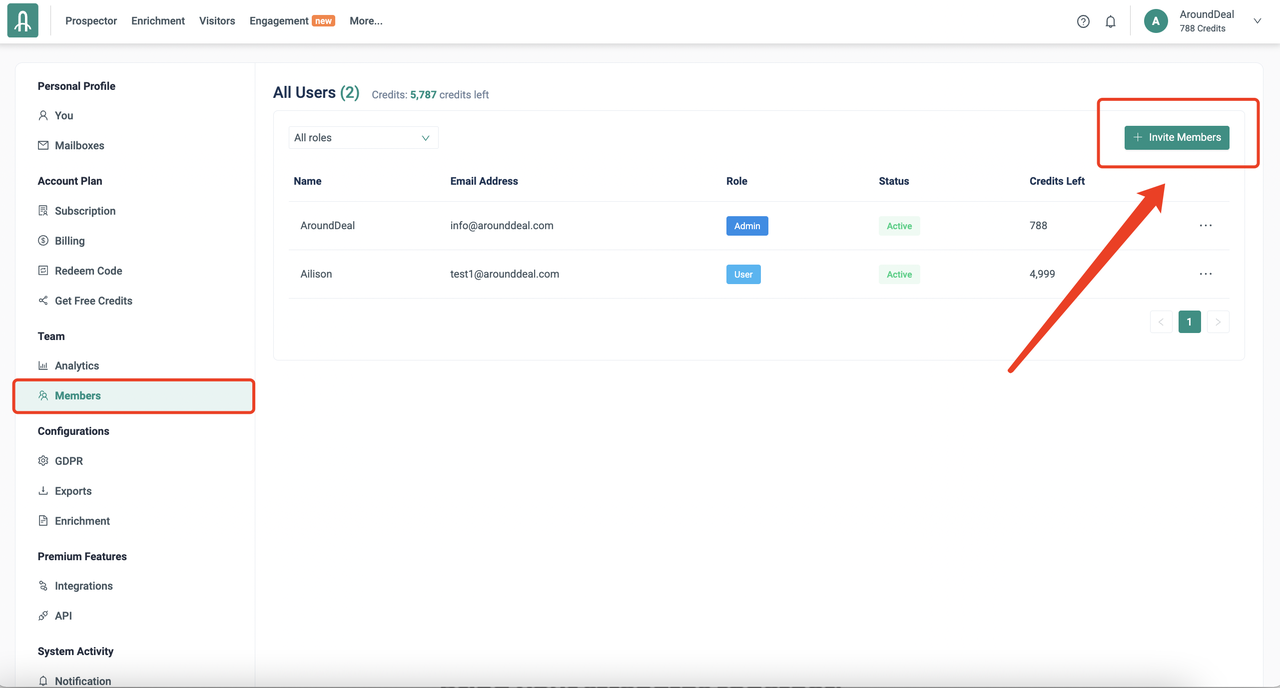Open GDPR configuration in sidebar

coord(68,461)
